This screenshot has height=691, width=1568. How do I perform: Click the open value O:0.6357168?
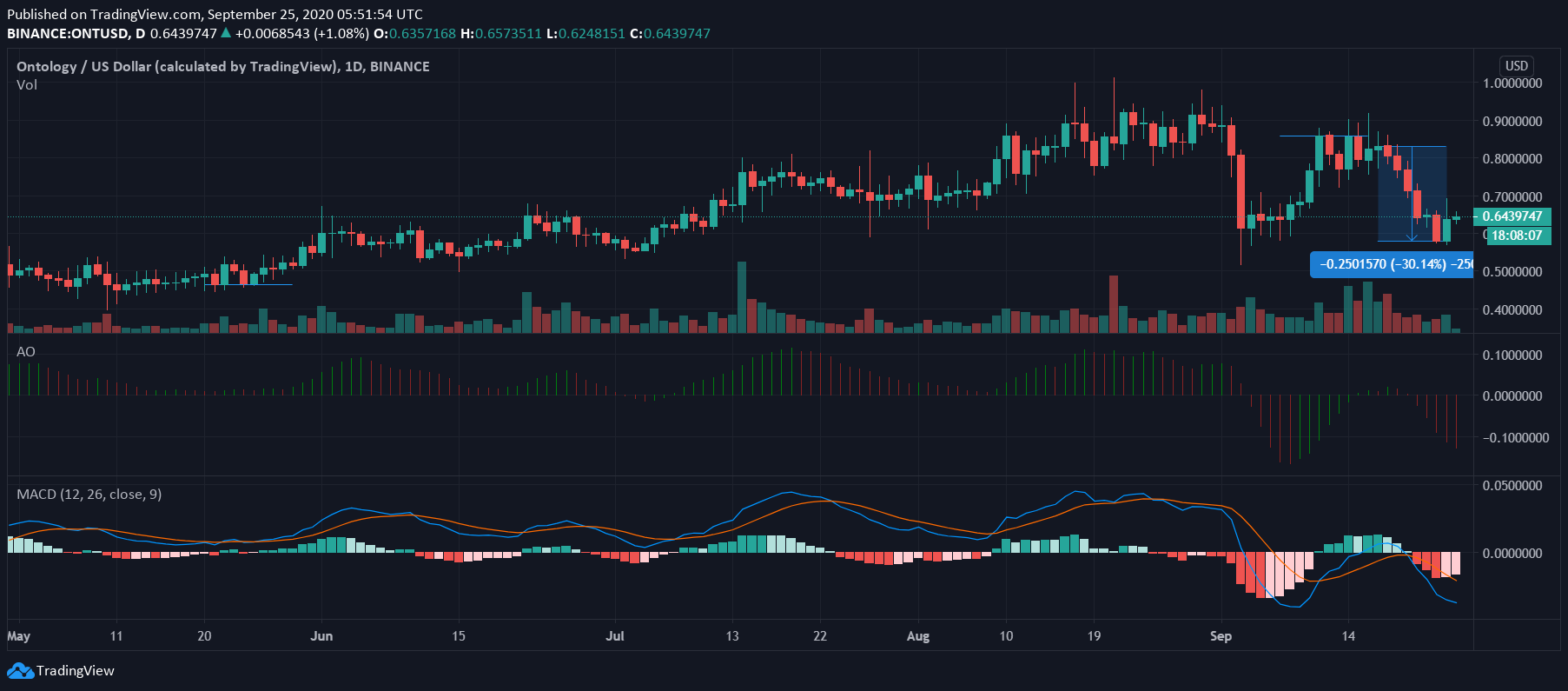click(414, 34)
